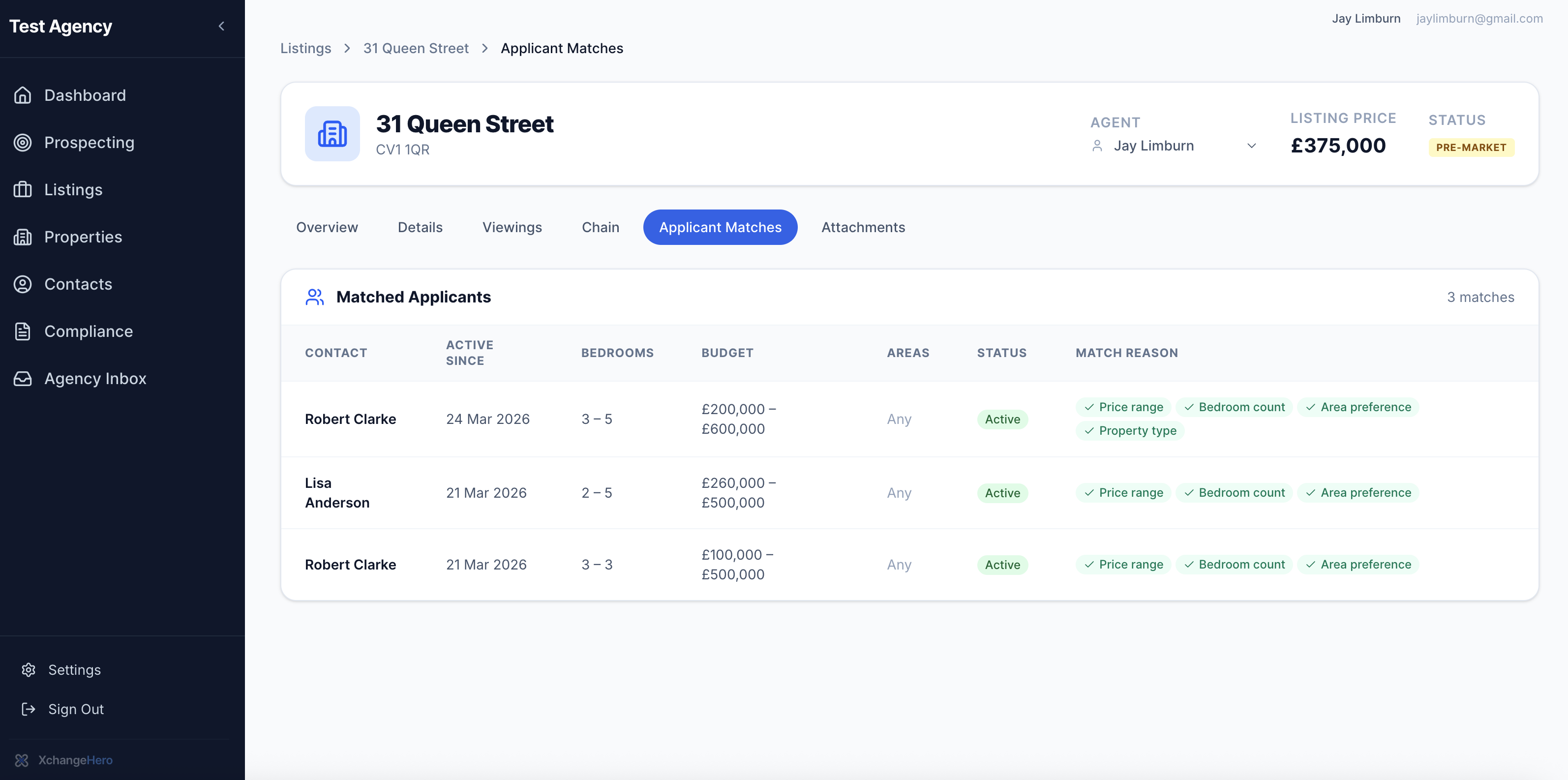Click the Listings briefcase icon in sidebar

[x=23, y=189]
